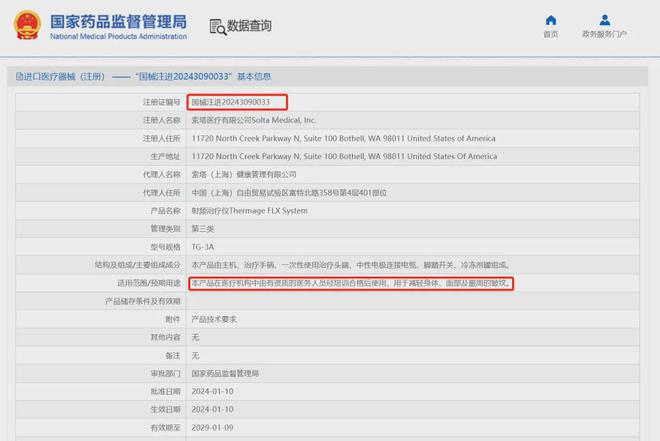660x441 pixels.
Task: Open the 数据查询 search icon
Action: pos(218,27)
